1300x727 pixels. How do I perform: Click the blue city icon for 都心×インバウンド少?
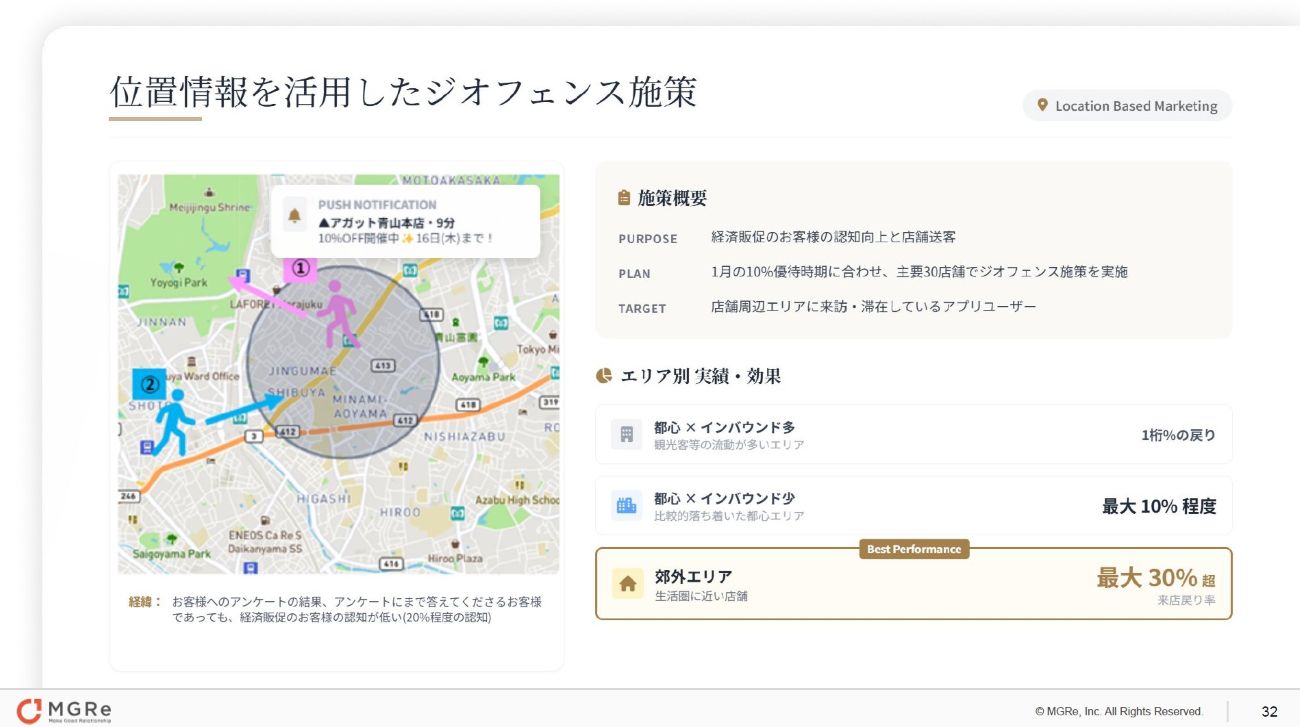(x=627, y=505)
